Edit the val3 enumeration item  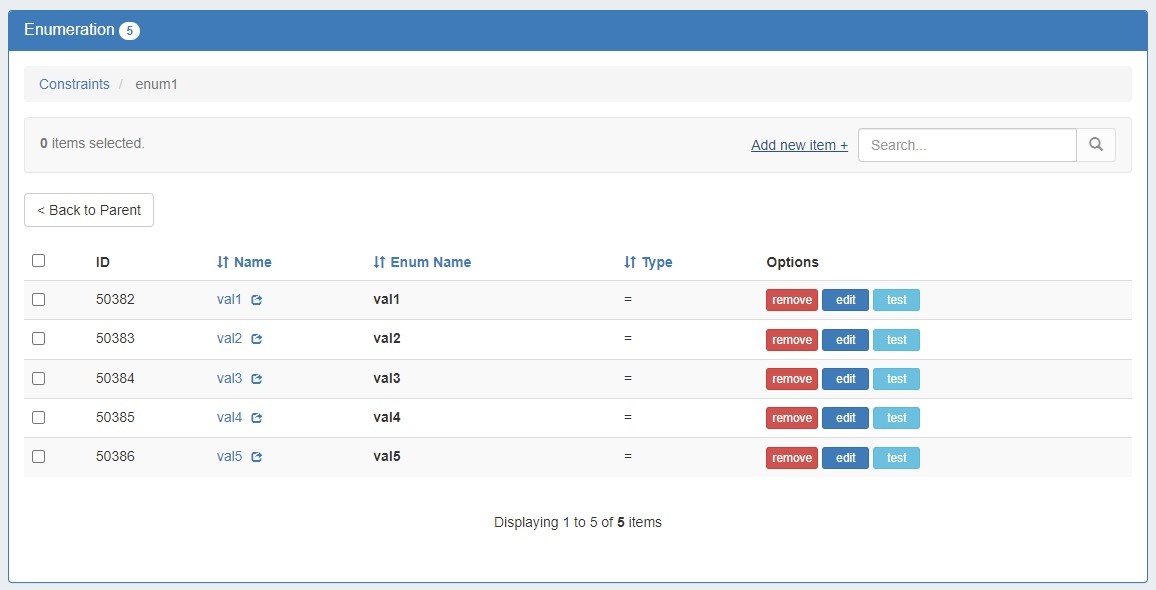(x=845, y=379)
